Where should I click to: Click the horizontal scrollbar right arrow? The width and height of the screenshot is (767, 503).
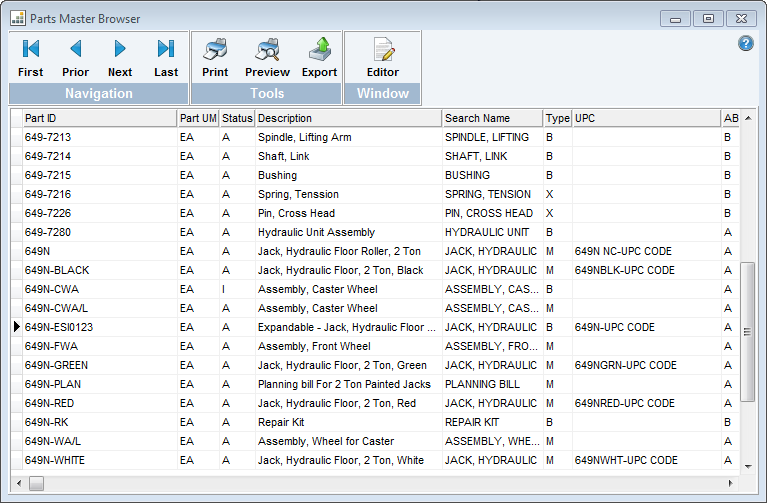[731, 483]
